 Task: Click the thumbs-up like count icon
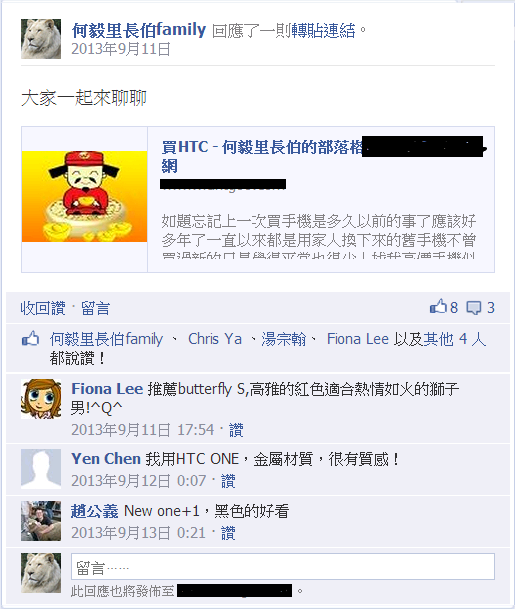pos(438,307)
